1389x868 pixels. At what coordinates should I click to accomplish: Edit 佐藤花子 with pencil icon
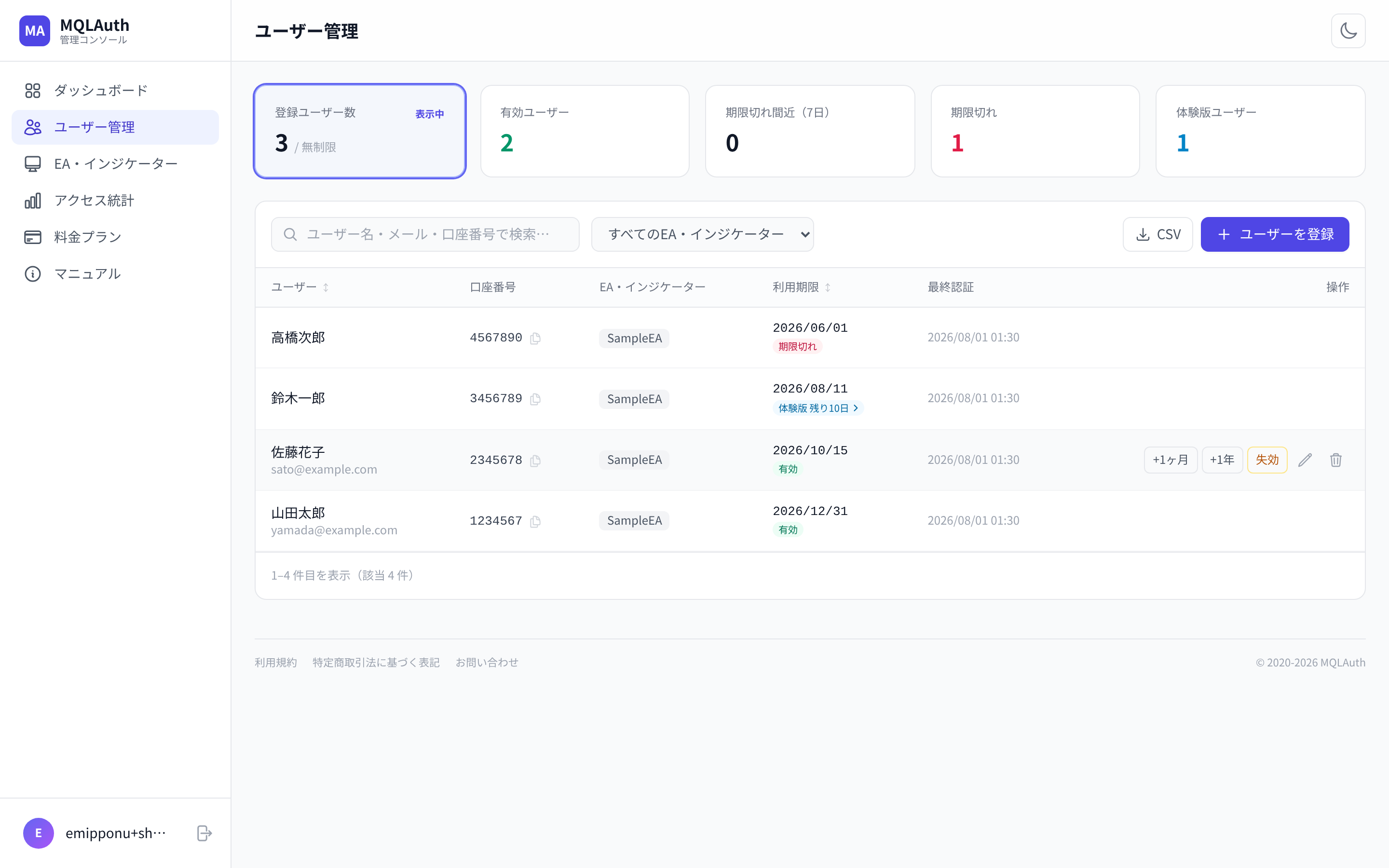tap(1305, 460)
